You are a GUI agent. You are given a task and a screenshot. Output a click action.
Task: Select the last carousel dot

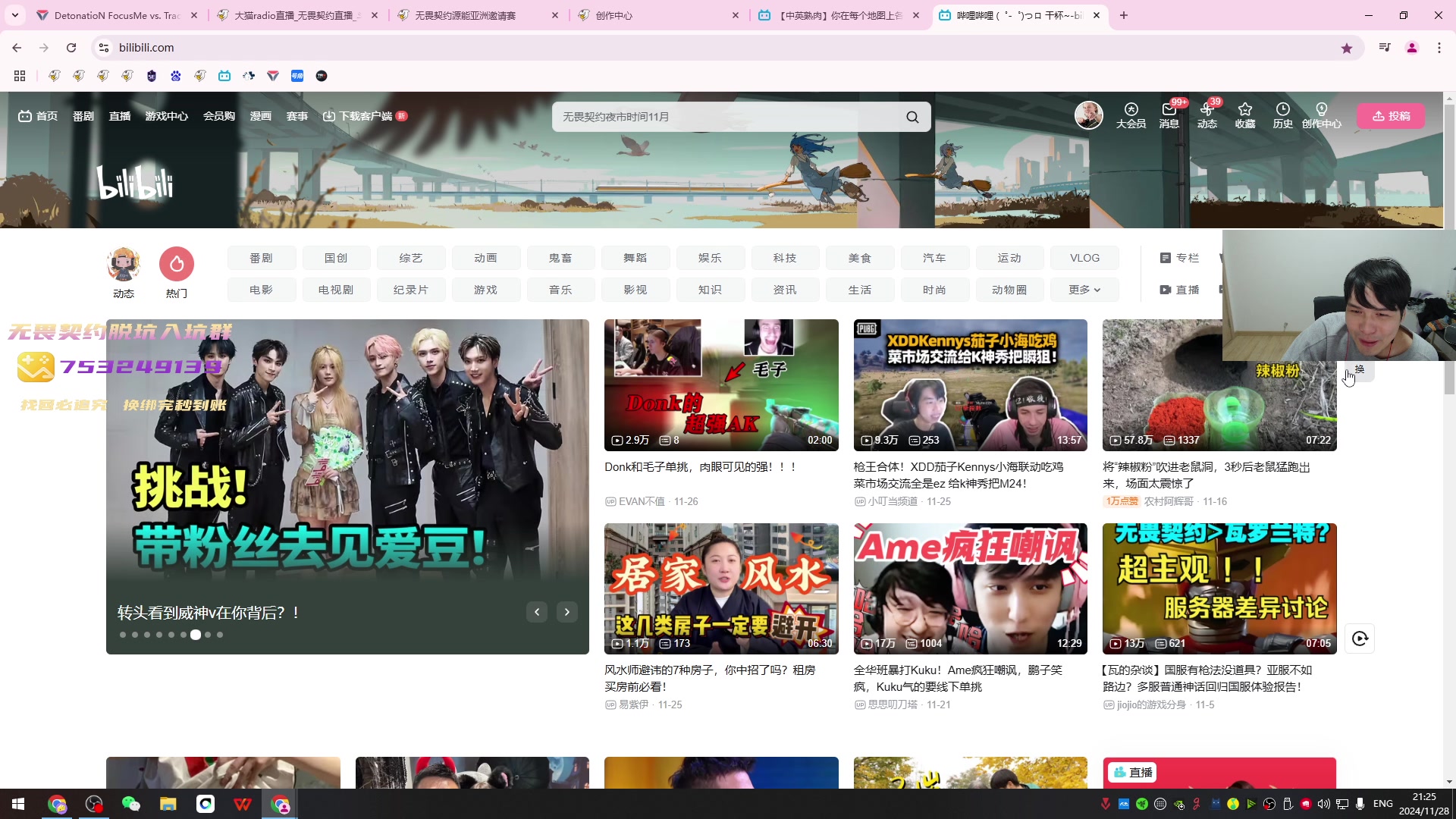220,635
